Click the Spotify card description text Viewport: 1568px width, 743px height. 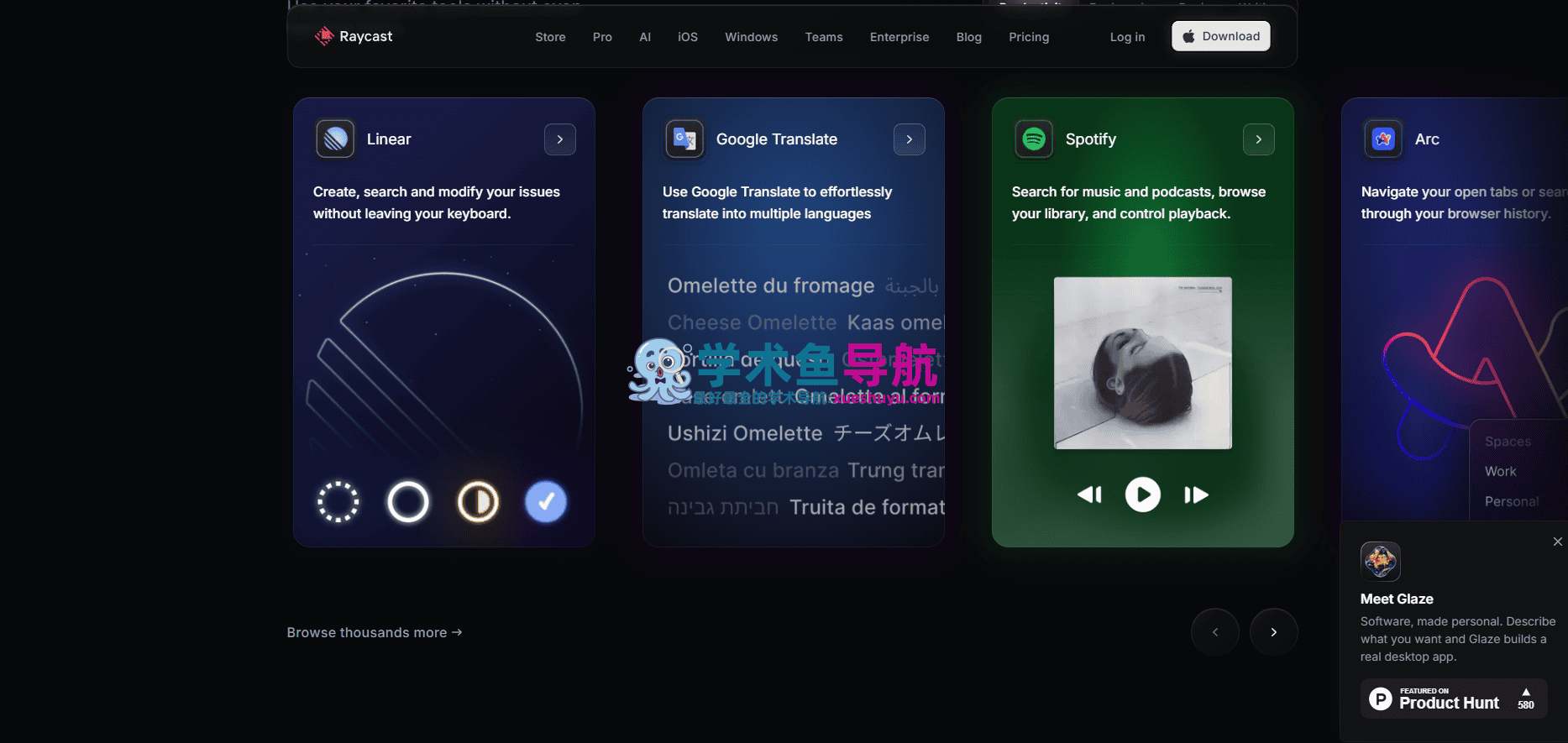coord(1139,202)
